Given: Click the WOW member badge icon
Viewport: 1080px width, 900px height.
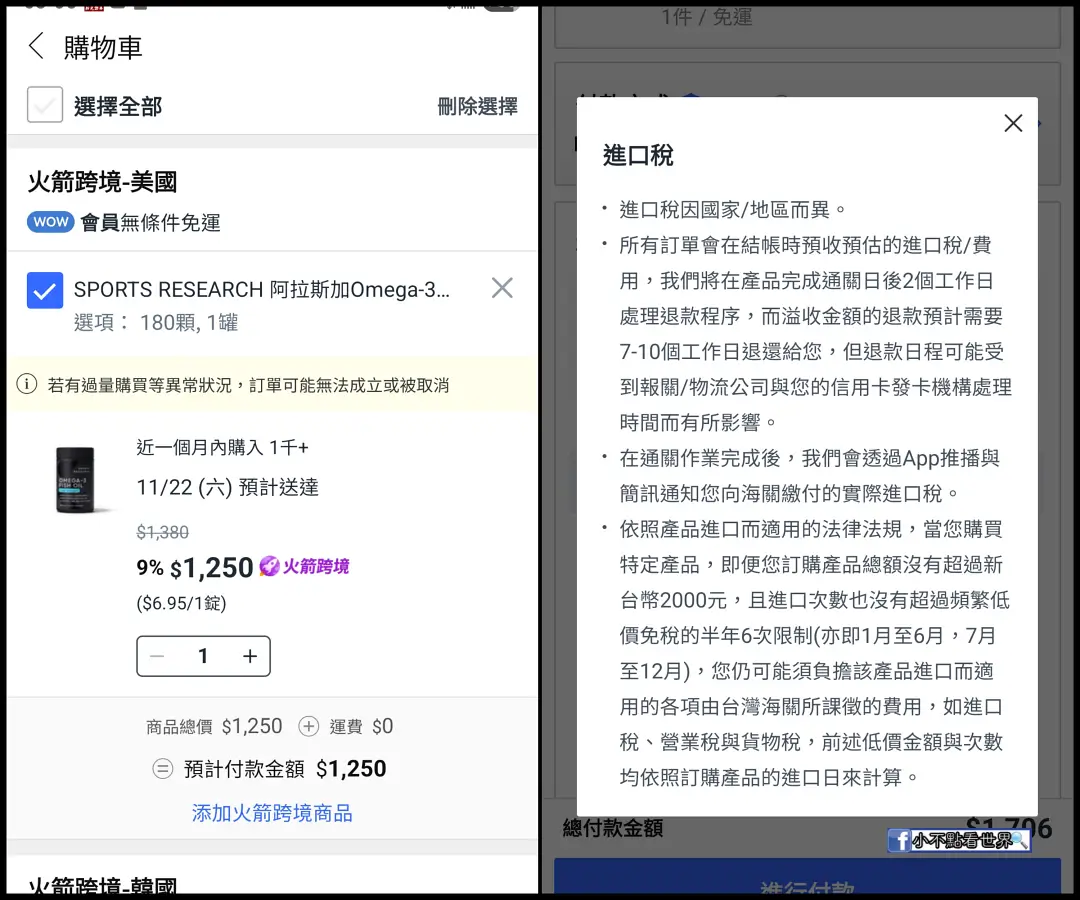Looking at the screenshot, I should click(51, 222).
